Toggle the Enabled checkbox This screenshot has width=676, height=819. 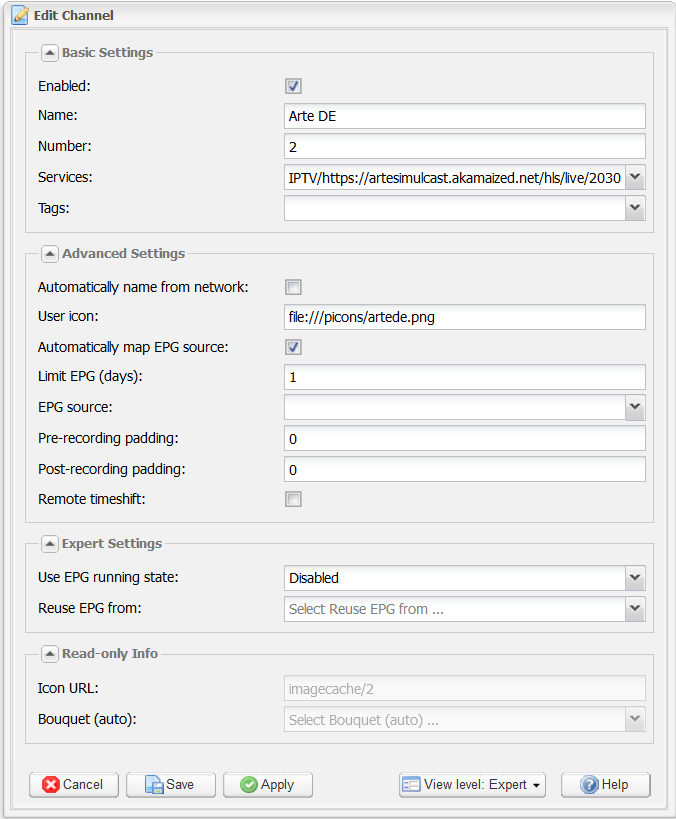tap(293, 86)
